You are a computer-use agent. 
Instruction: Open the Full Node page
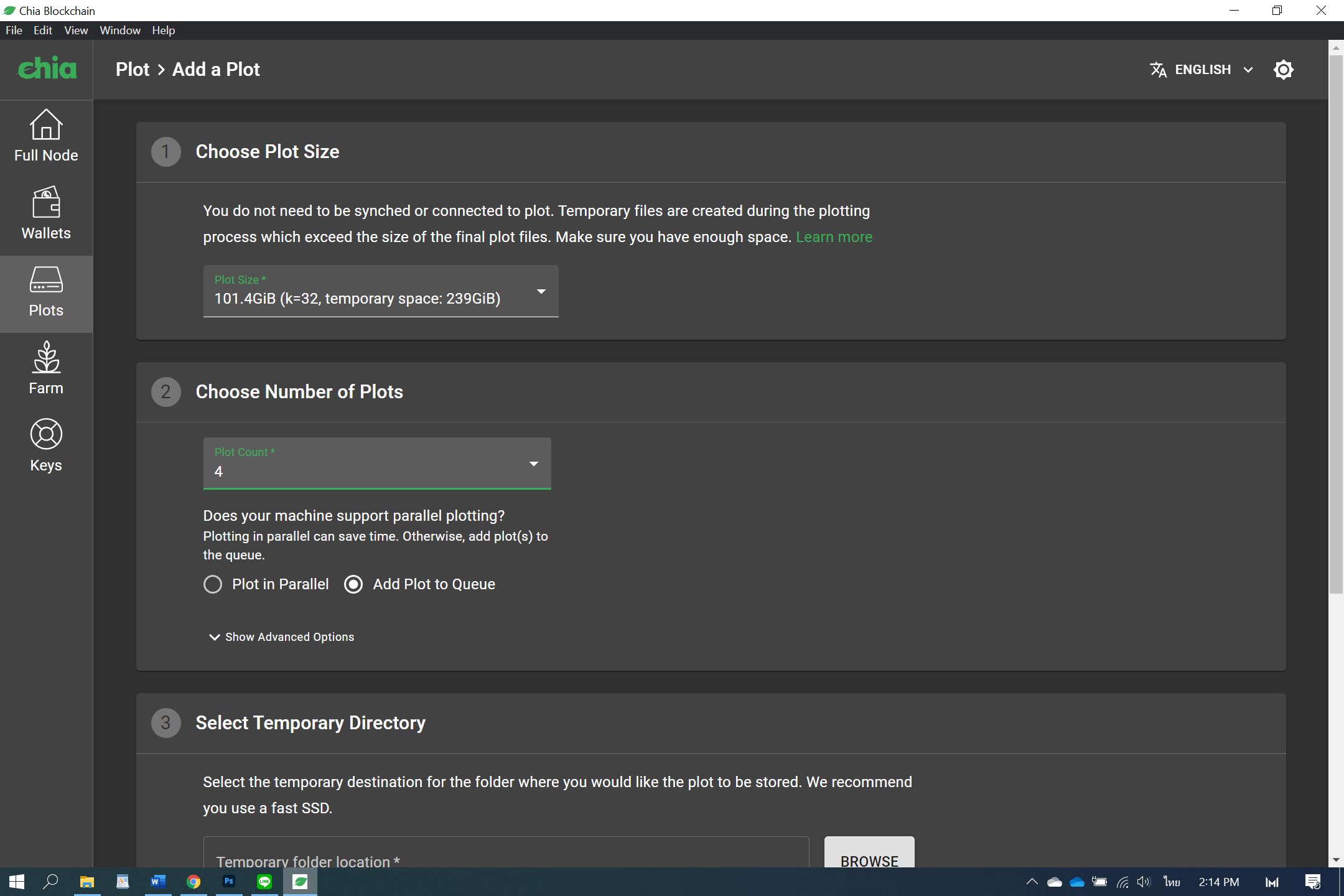tap(46, 137)
